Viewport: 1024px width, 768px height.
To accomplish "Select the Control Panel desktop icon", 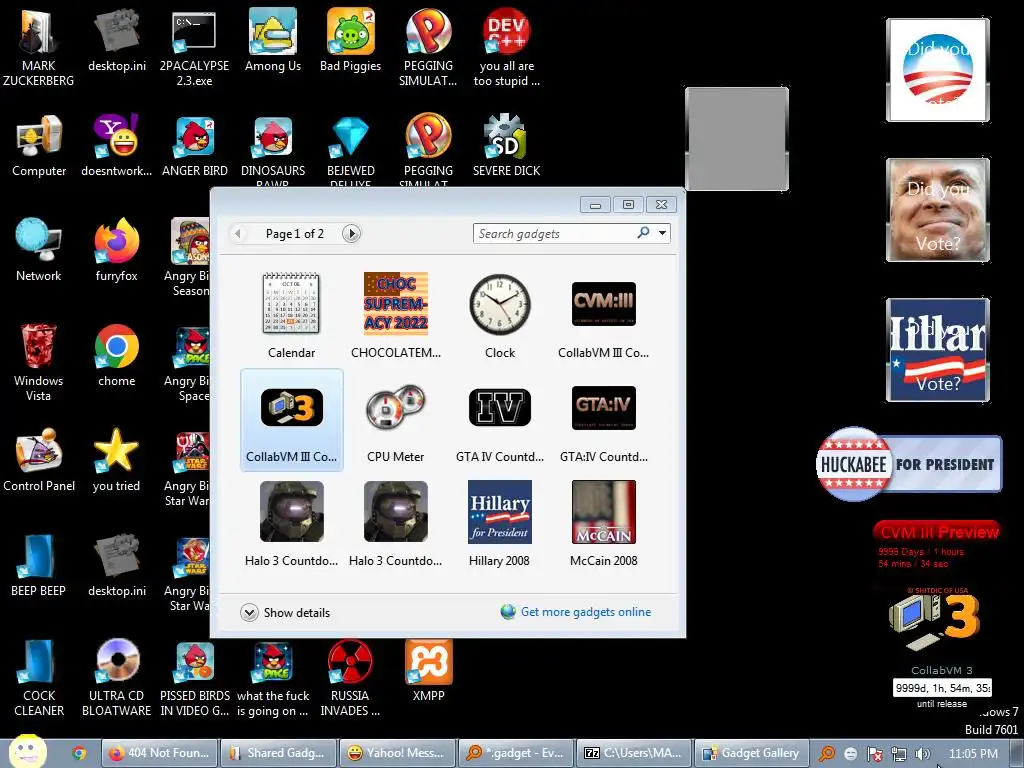I will coord(39,460).
